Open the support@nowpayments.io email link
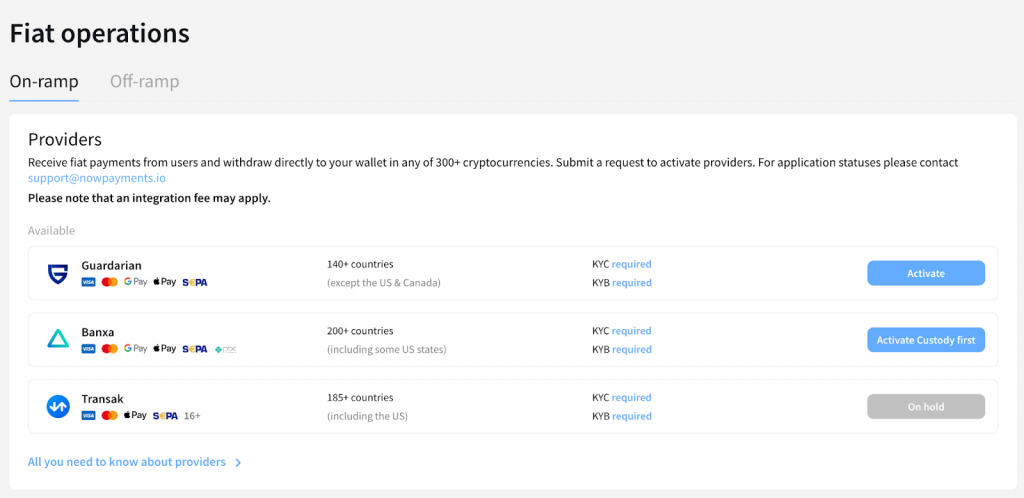 [97, 178]
